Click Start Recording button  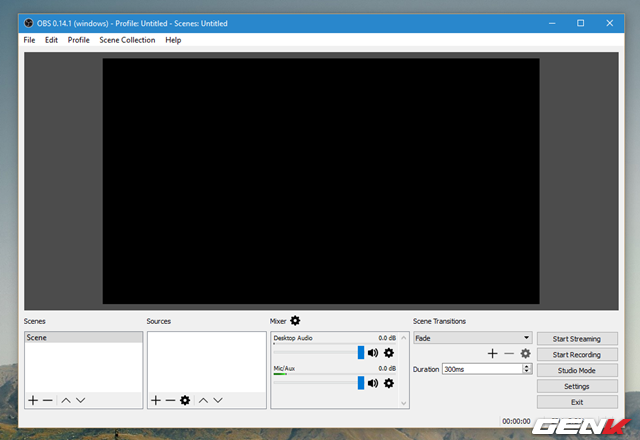[x=576, y=355]
